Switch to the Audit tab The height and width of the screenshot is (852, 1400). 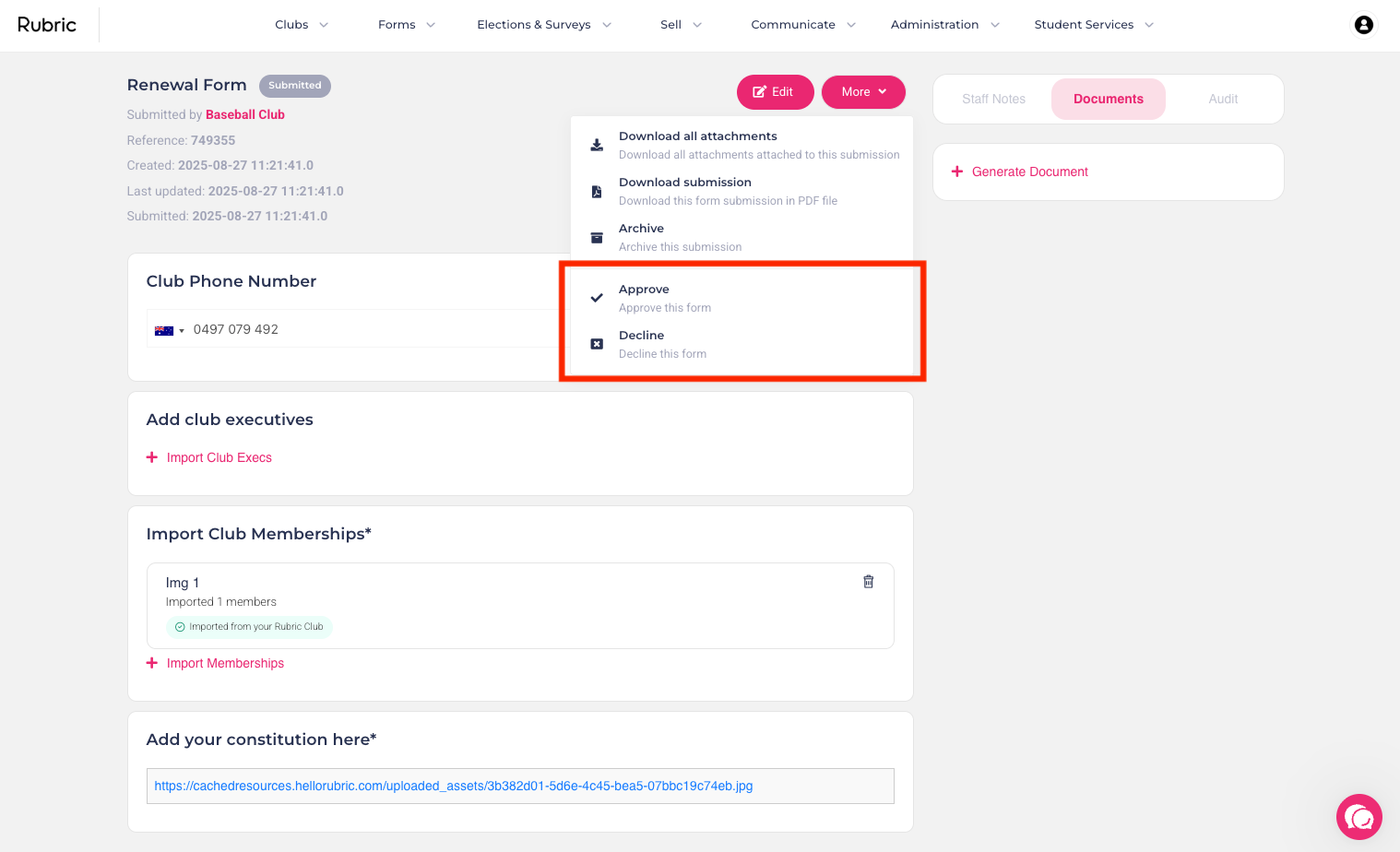click(1223, 99)
